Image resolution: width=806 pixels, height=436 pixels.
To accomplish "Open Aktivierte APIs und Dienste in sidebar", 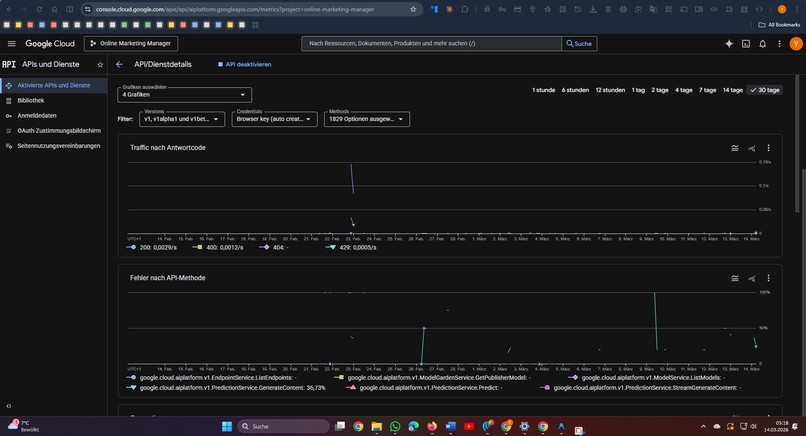I will [x=53, y=85].
